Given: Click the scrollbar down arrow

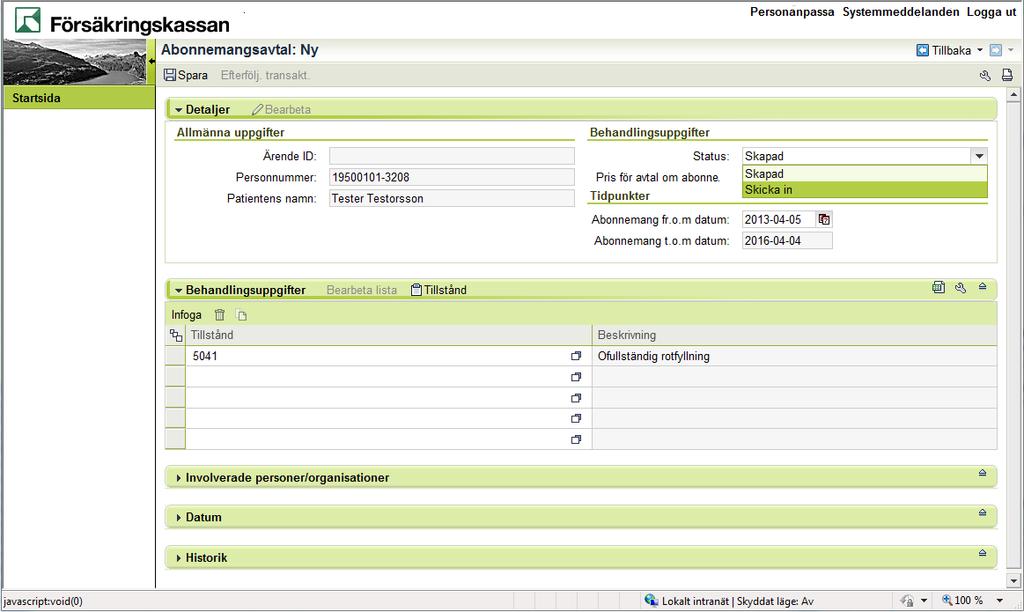Looking at the screenshot, I should [1014, 581].
